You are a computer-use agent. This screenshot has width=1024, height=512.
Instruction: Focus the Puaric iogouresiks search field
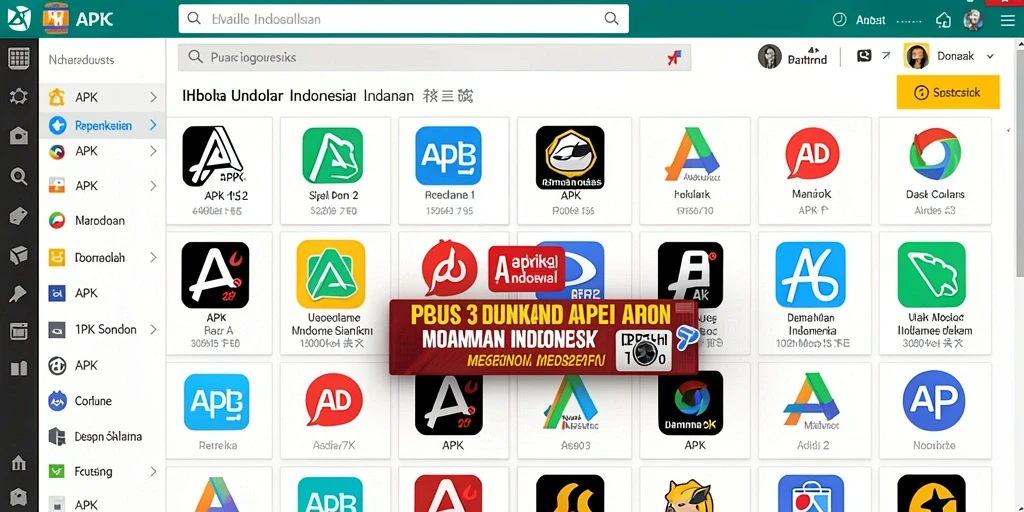click(434, 57)
